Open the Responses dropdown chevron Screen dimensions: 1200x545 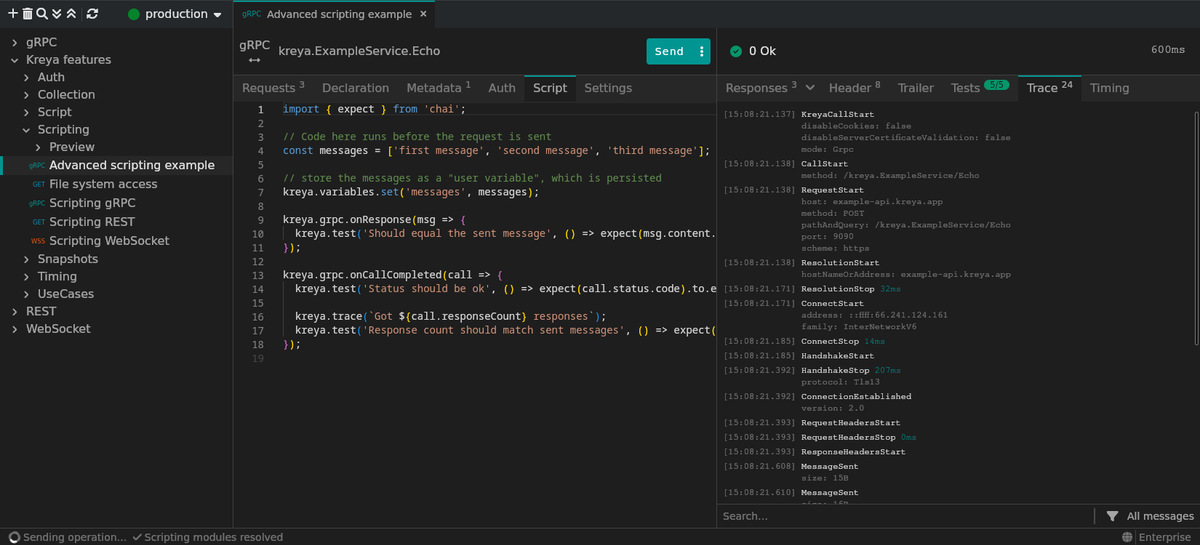coord(809,88)
